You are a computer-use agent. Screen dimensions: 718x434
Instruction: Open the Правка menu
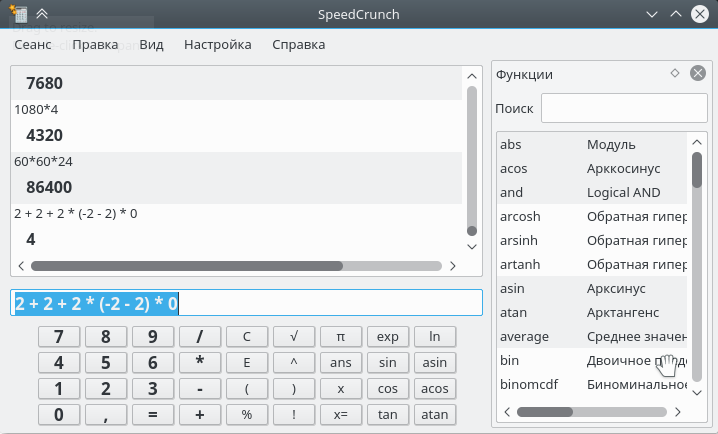(95, 44)
